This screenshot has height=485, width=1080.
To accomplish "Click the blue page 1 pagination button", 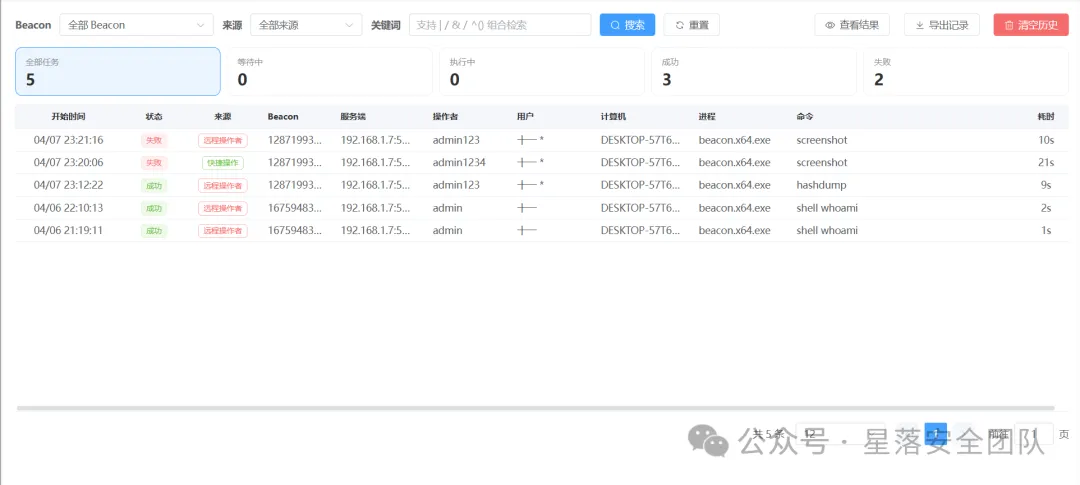I will 935,433.
